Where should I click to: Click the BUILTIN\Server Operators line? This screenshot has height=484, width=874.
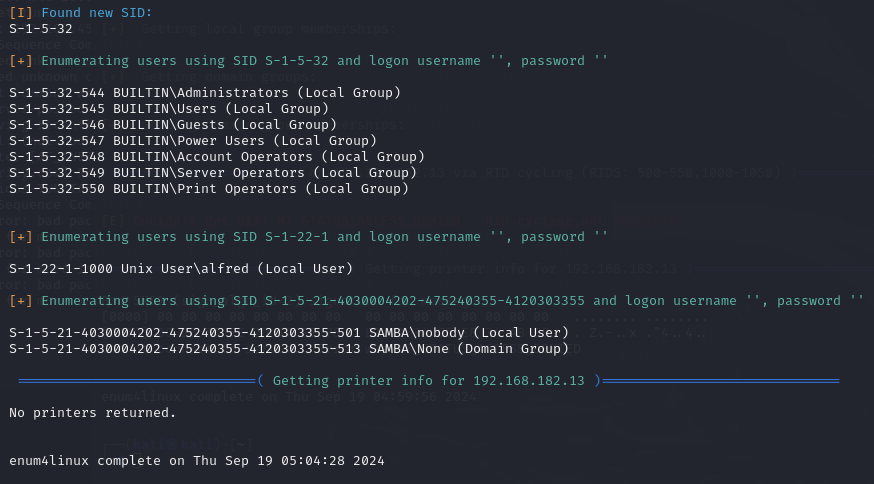213,173
